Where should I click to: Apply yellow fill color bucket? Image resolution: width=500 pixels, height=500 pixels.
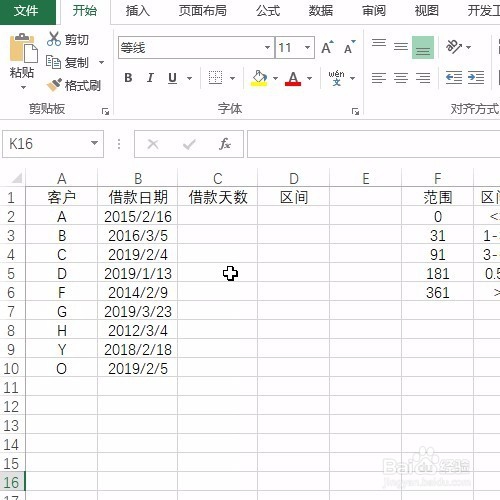pyautogui.click(x=259, y=78)
